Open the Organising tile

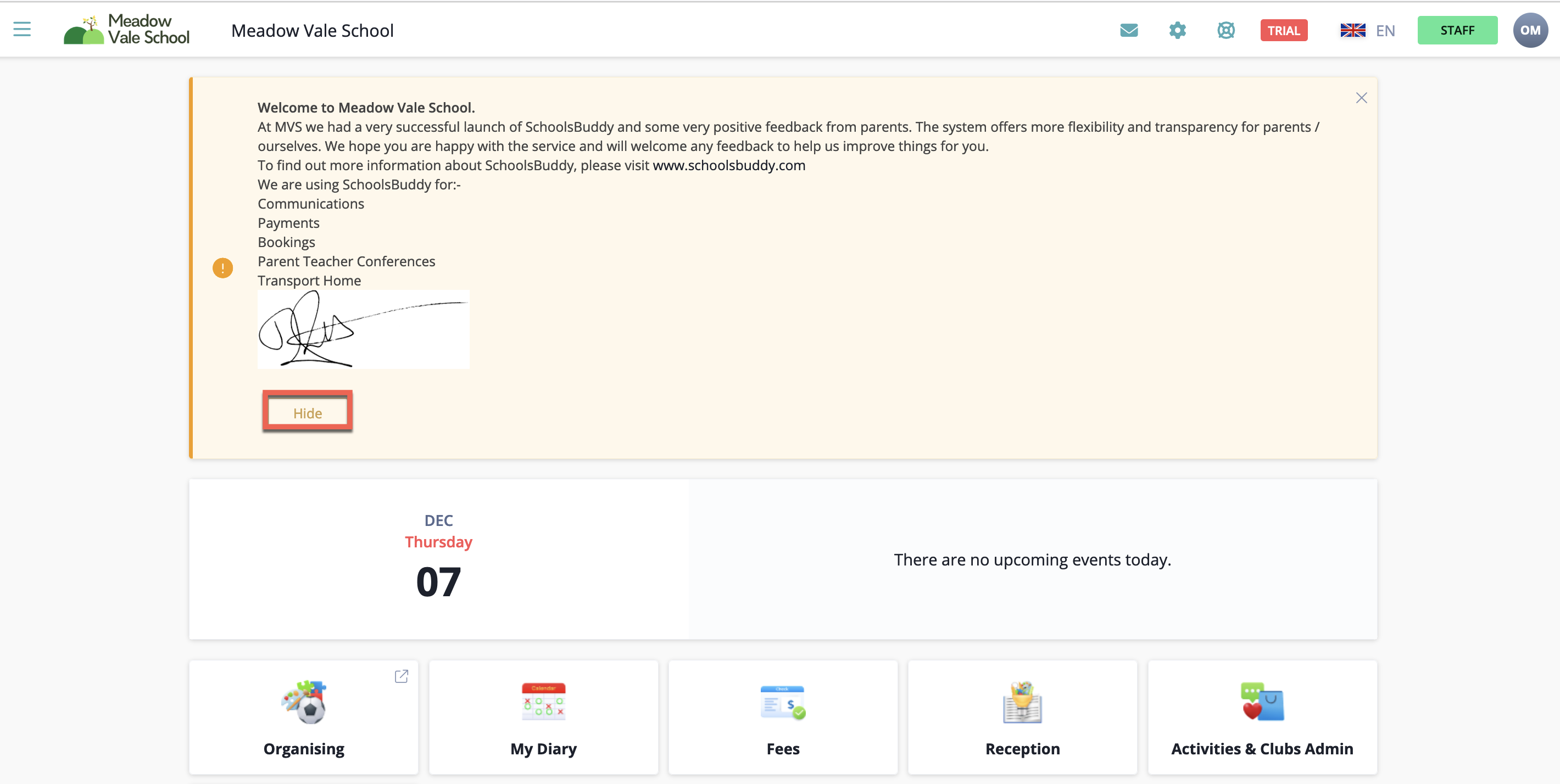303,717
